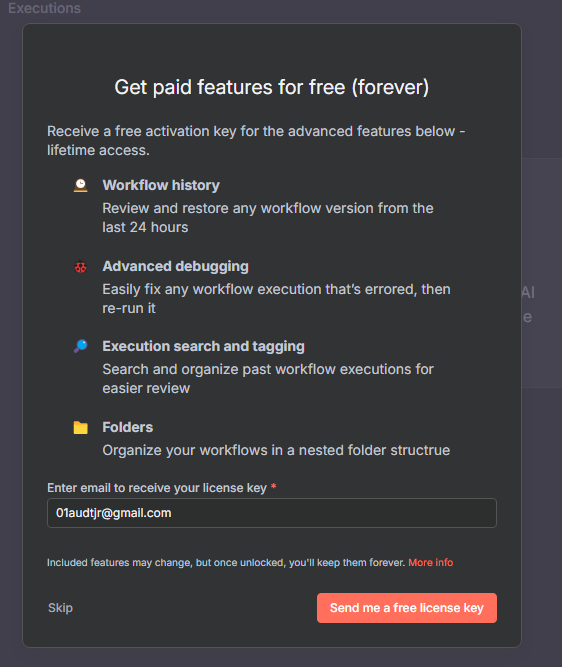Focus the license key email field
The image size is (562, 667).
click(272, 513)
